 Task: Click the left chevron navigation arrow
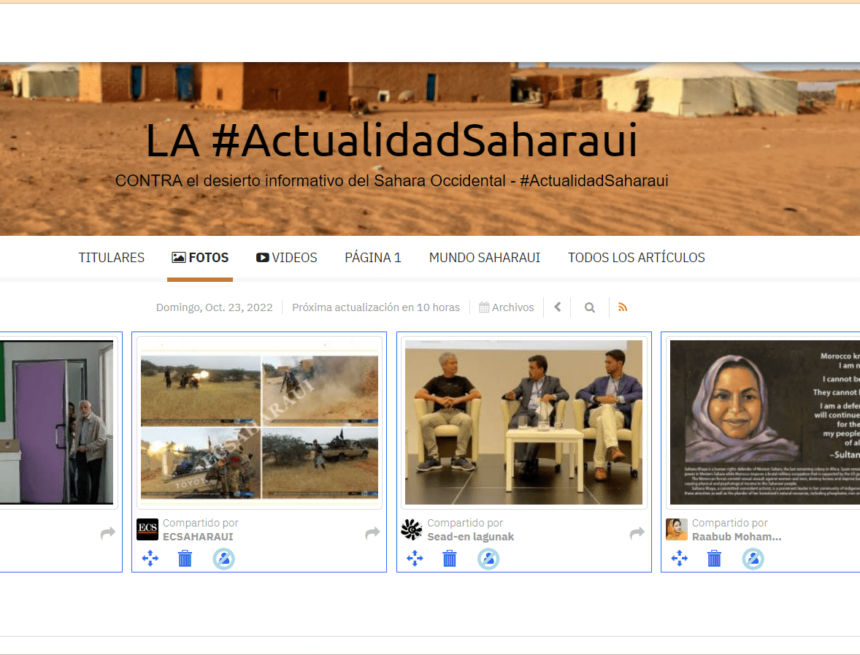pos(557,307)
